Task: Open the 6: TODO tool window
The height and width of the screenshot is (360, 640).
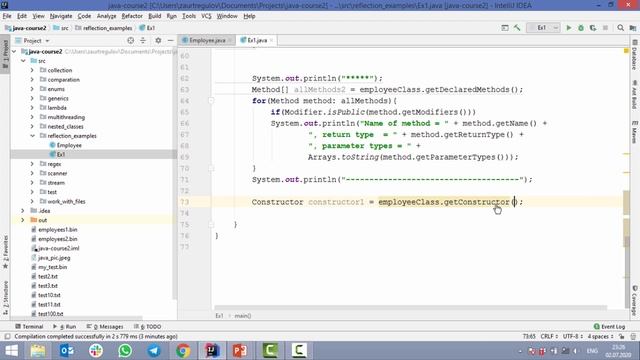Action: click(148, 327)
